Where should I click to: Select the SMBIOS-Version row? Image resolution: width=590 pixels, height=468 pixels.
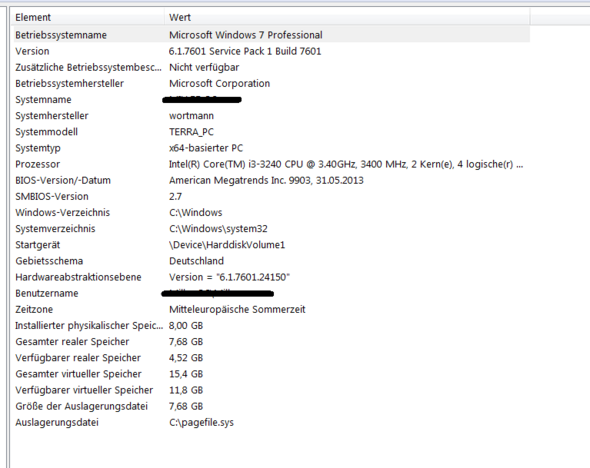coord(271,197)
